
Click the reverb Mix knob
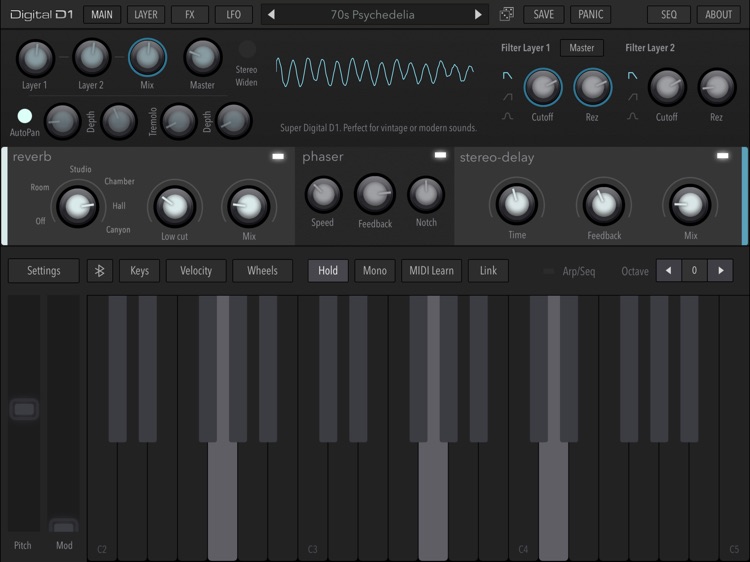point(248,206)
